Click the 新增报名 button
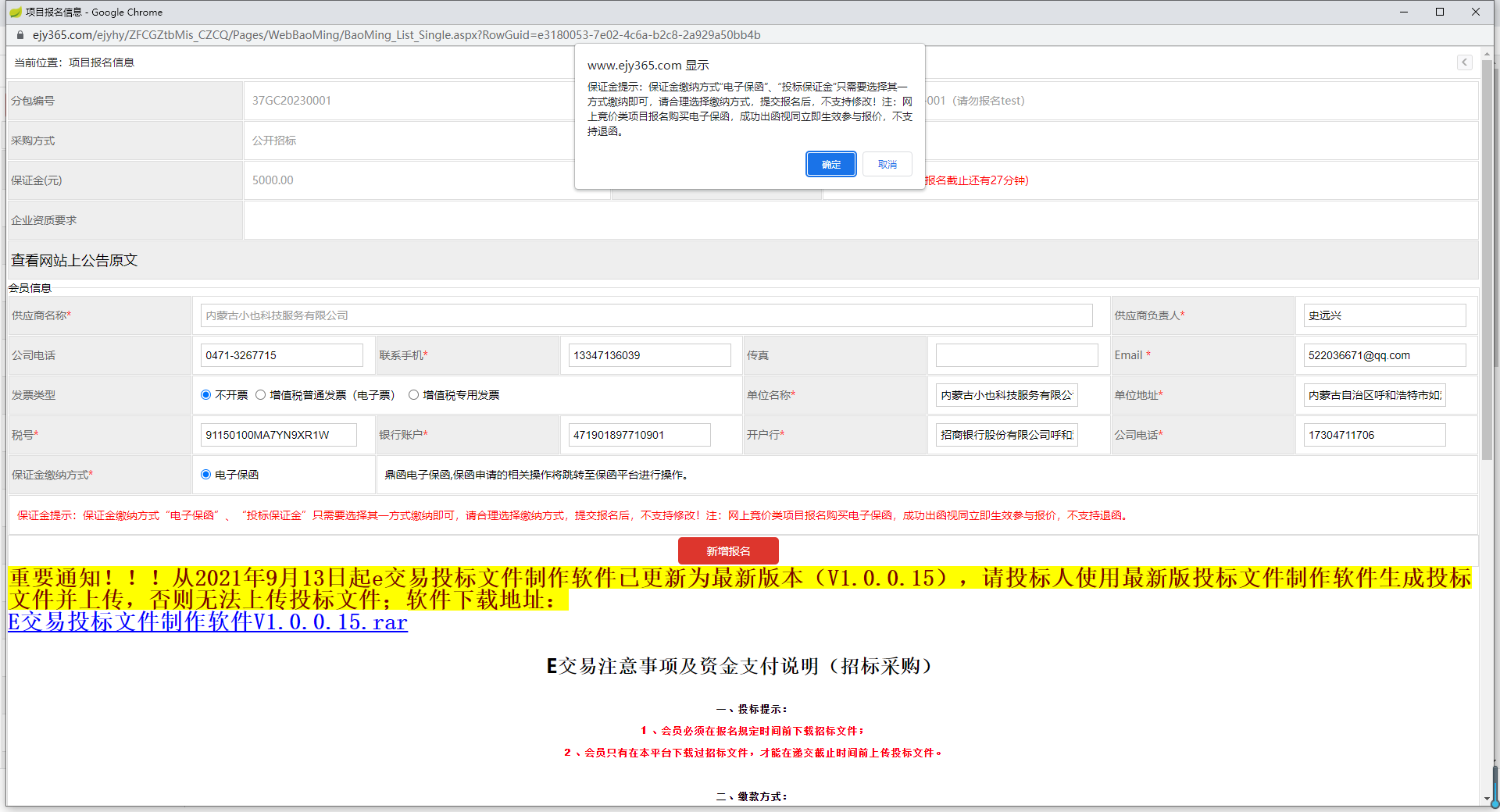 coord(728,551)
